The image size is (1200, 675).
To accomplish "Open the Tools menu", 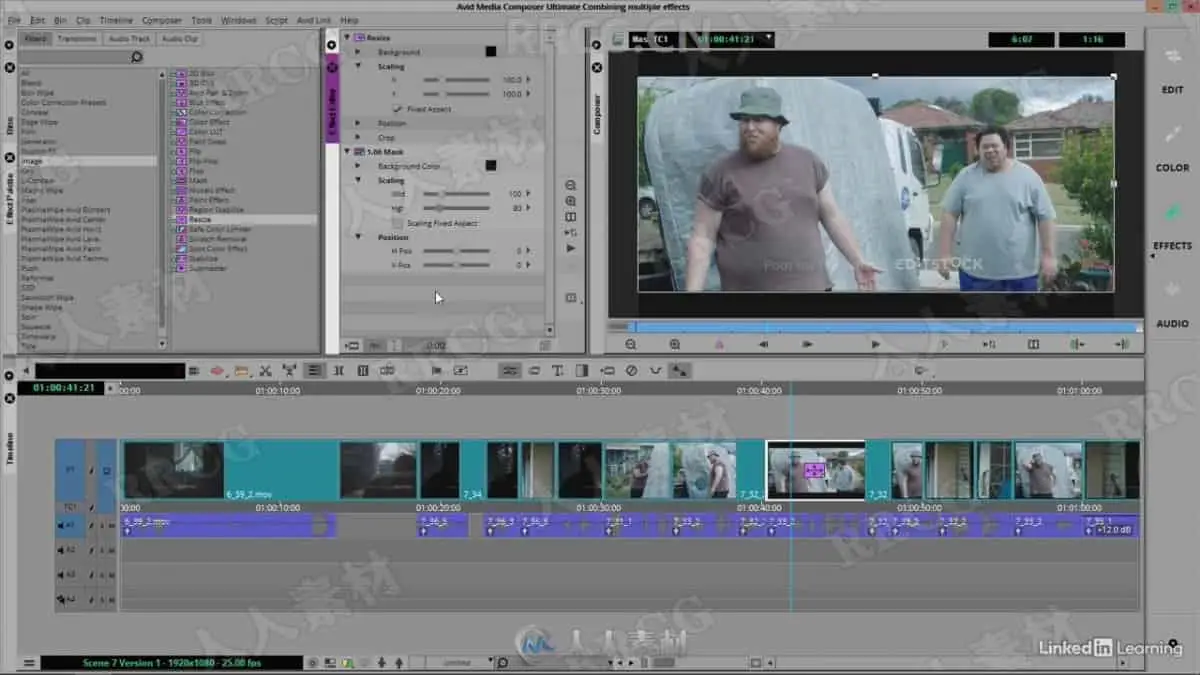I will pos(202,20).
